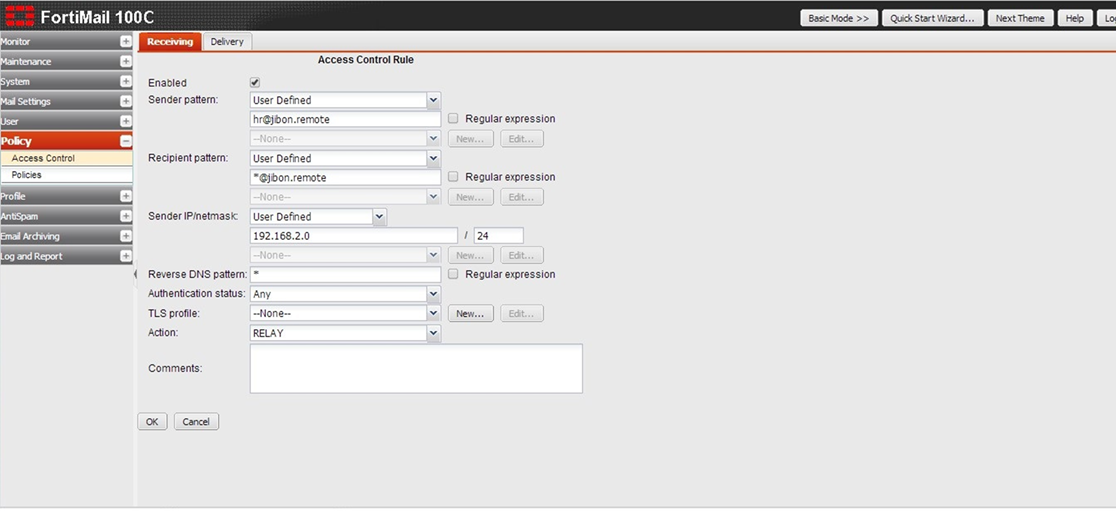
Task: Open the Maintenance menu section
Action: coord(66,62)
